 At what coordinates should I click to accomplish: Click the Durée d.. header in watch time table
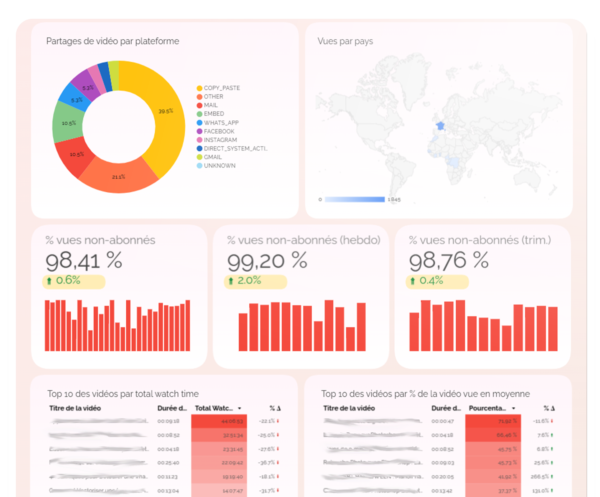coord(172,408)
